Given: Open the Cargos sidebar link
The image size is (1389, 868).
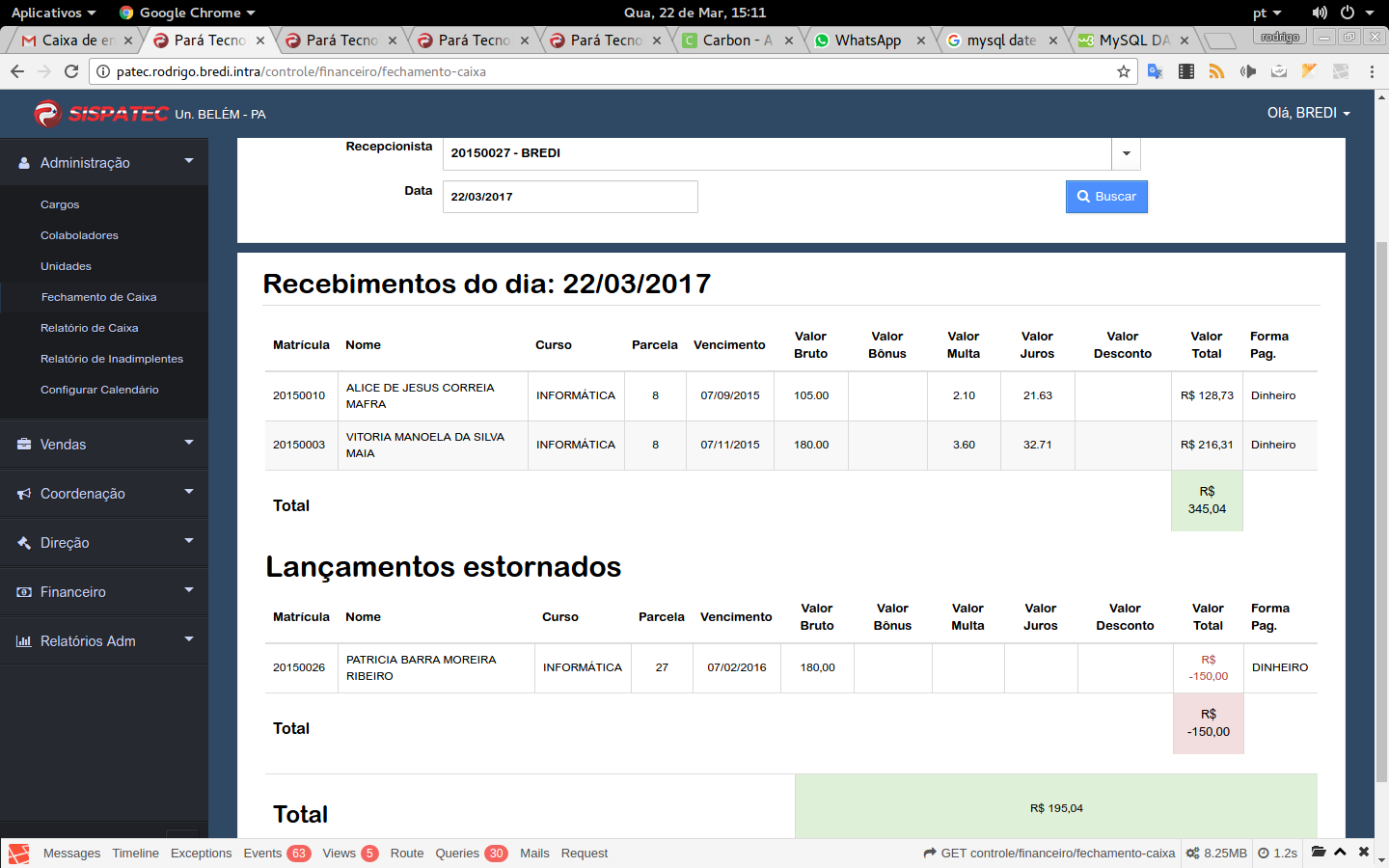Looking at the screenshot, I should tap(60, 204).
